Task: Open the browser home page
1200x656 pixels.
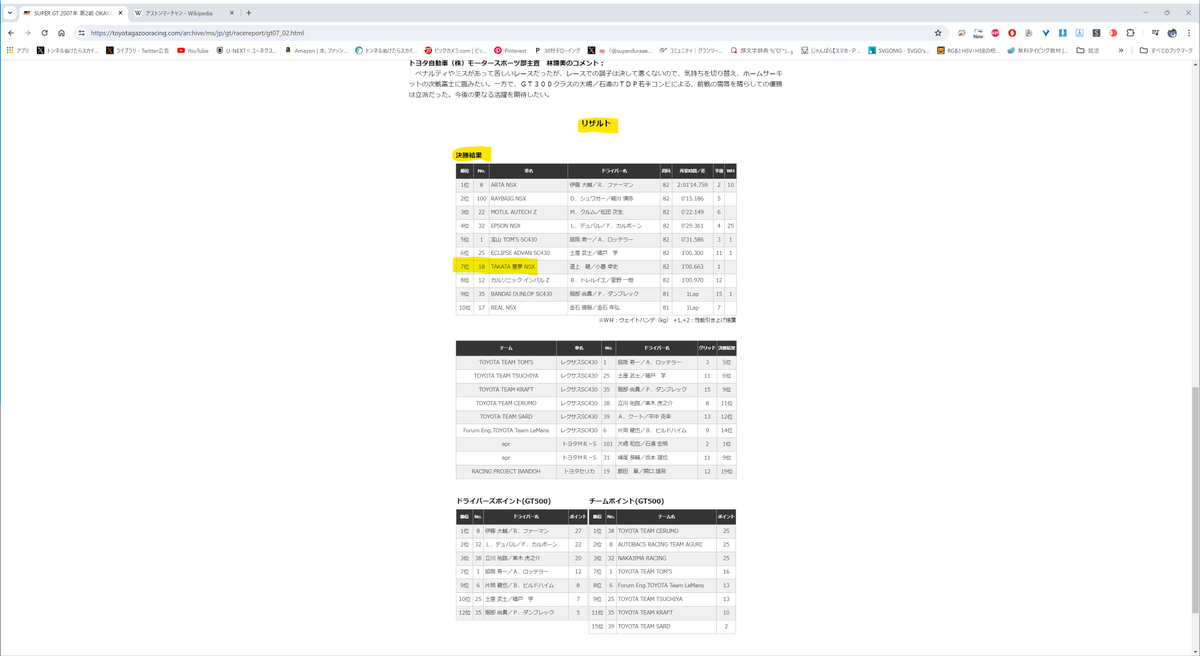Action: (x=61, y=32)
